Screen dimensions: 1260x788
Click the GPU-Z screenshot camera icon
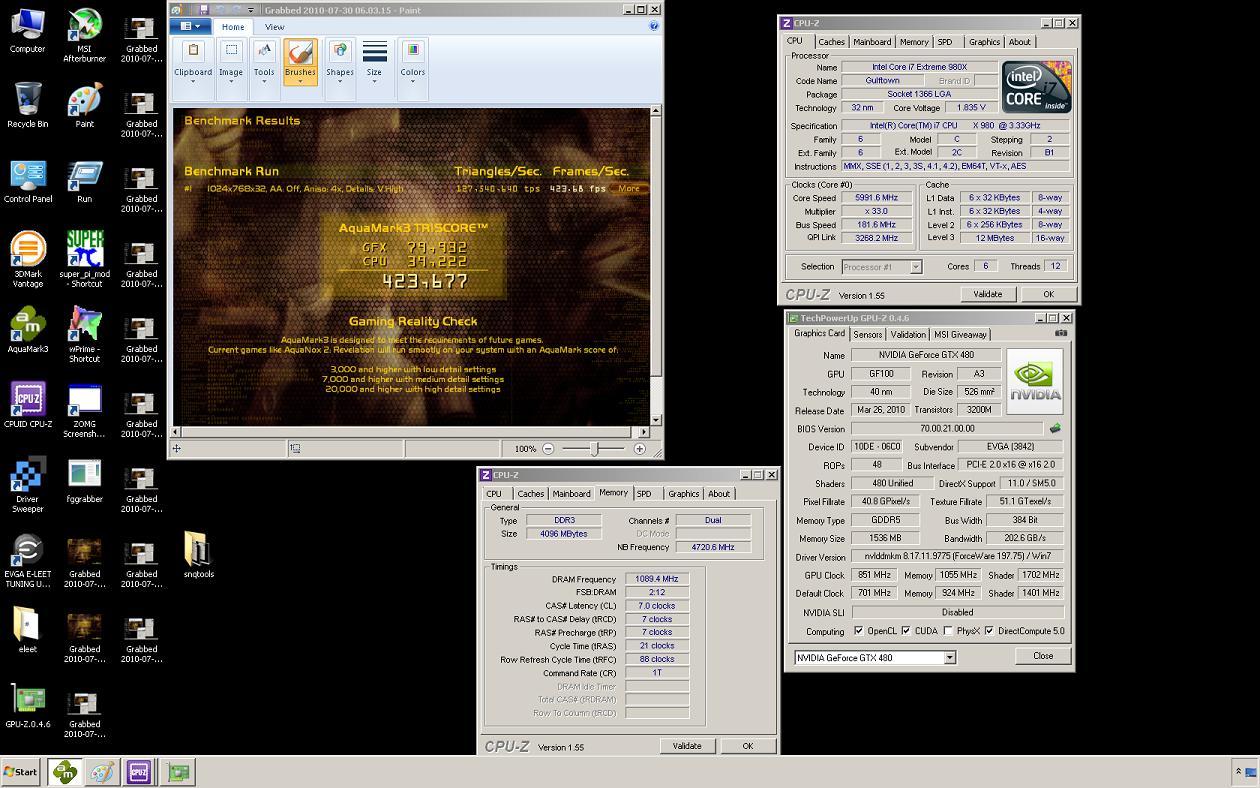coord(1061,333)
